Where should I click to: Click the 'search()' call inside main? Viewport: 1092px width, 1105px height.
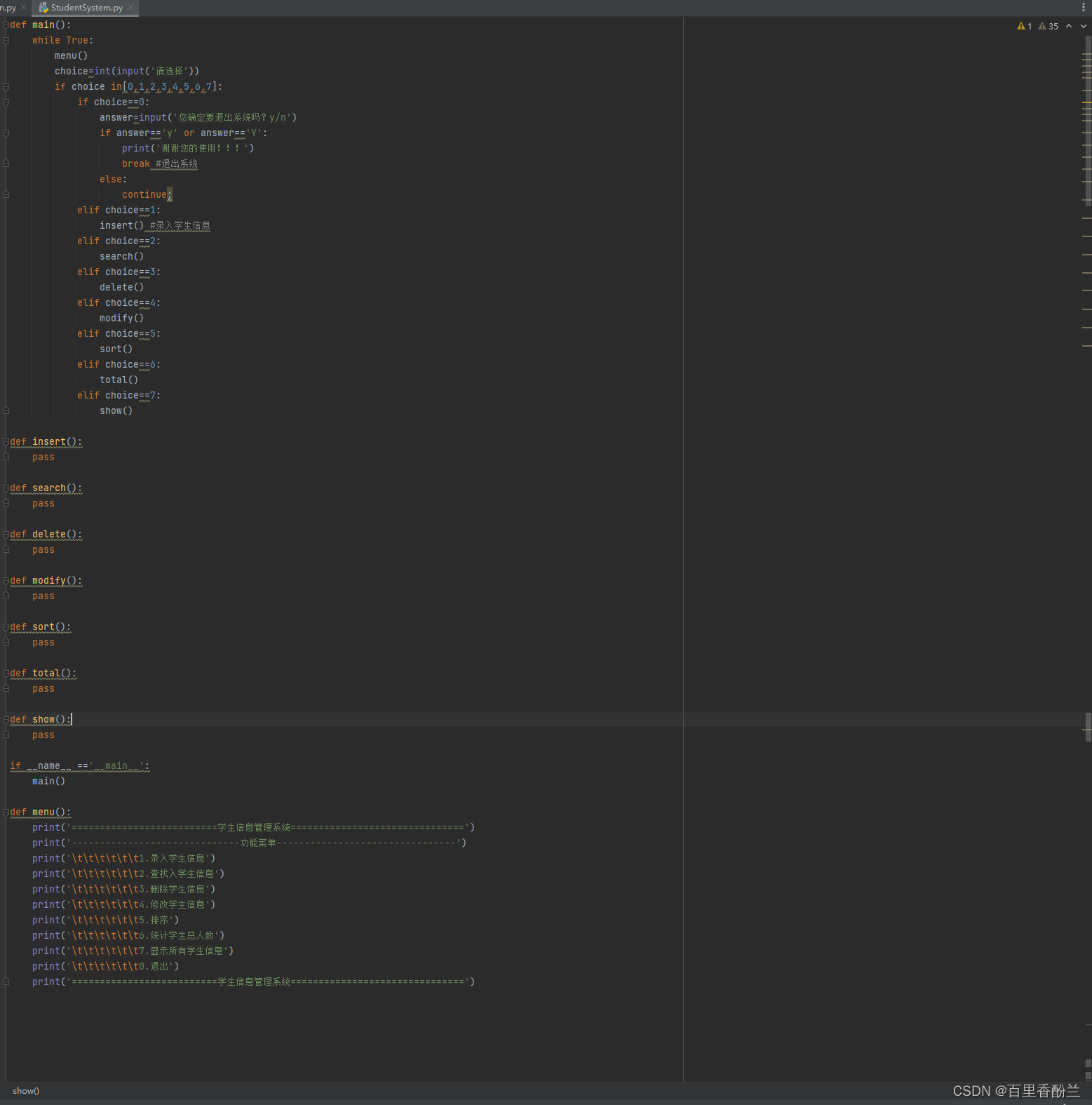(122, 256)
